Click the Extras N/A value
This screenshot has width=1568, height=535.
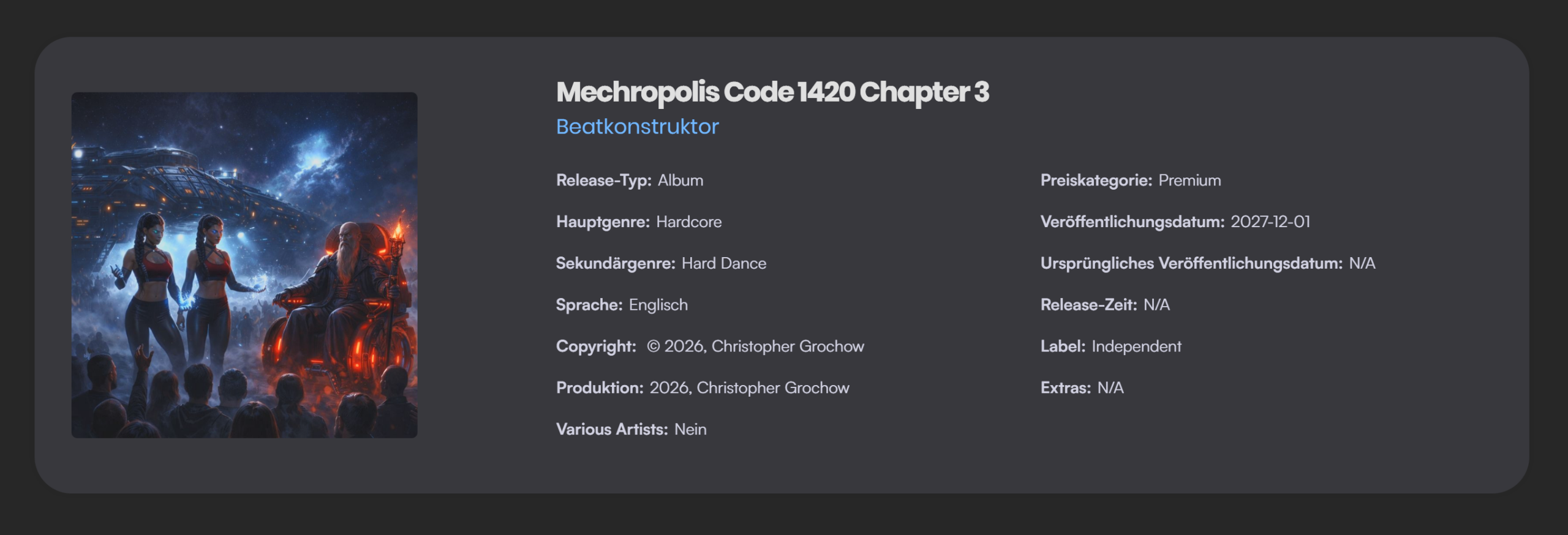pos(1110,388)
